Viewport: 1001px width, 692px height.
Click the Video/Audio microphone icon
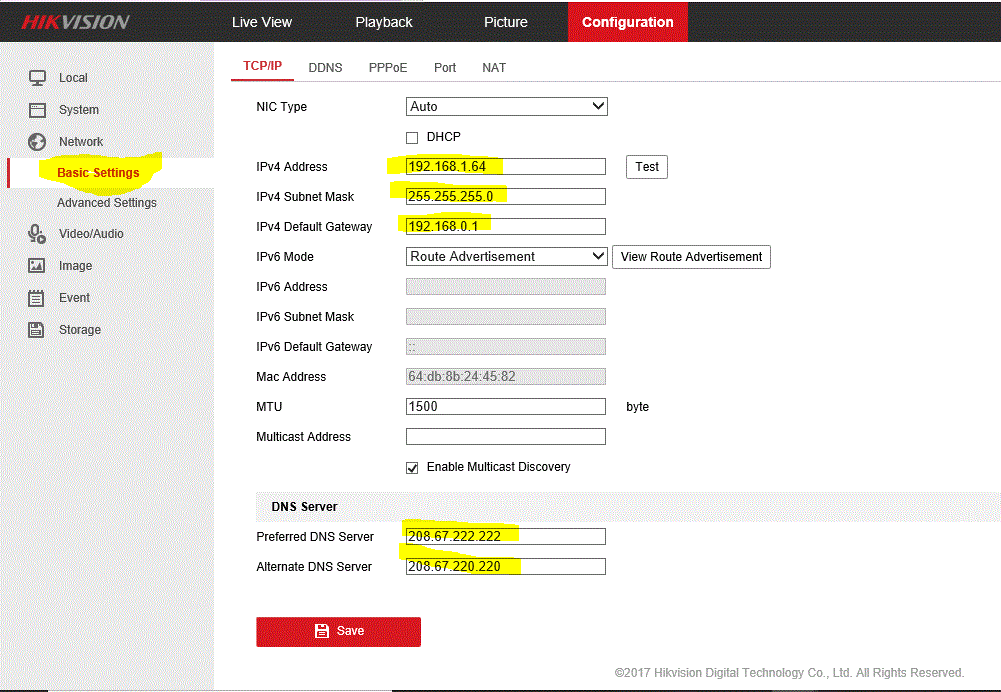[x=37, y=234]
